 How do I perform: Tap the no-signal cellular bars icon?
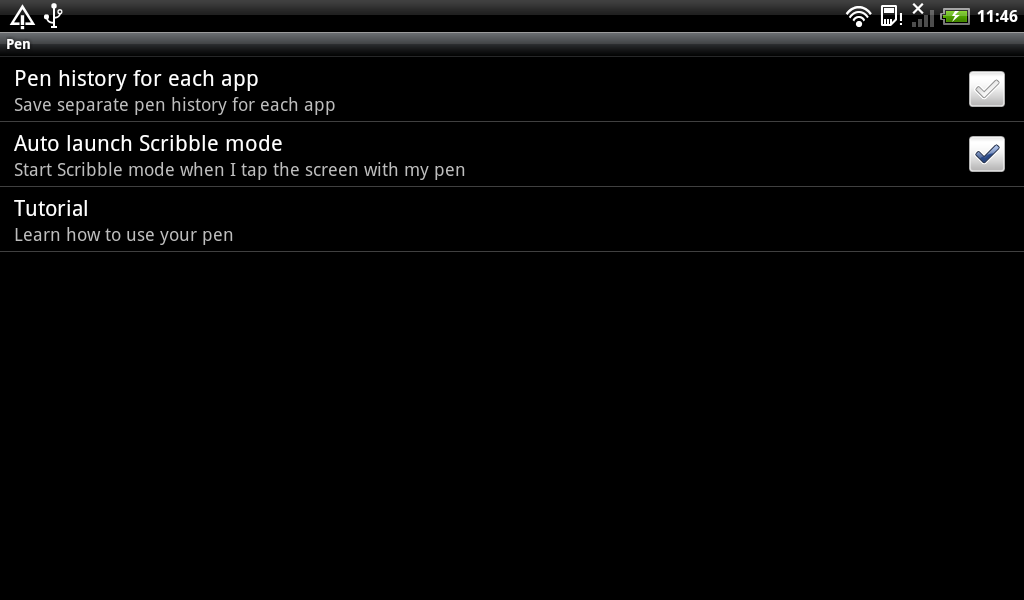point(923,16)
